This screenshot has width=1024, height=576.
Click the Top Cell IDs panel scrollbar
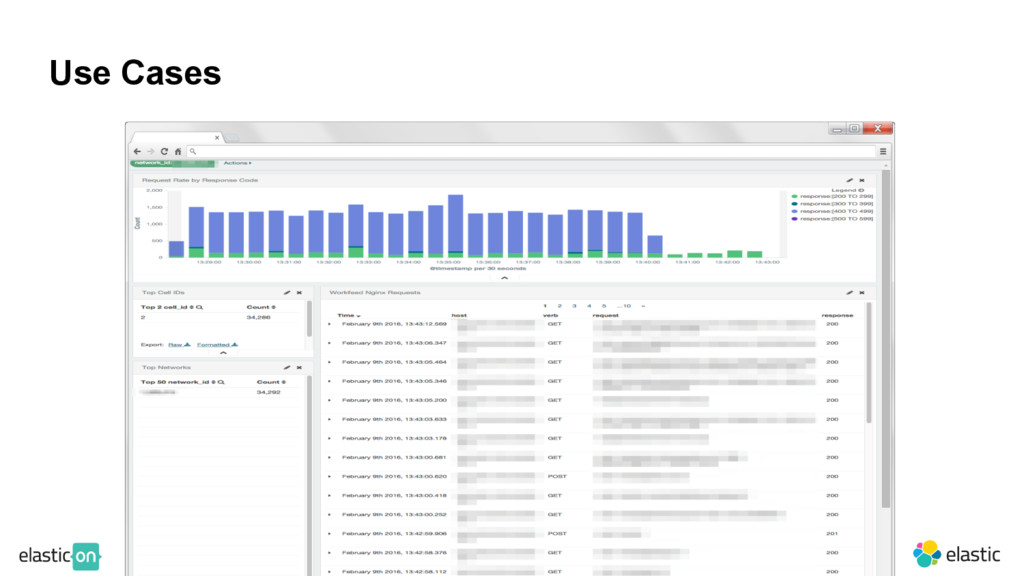coord(309,319)
